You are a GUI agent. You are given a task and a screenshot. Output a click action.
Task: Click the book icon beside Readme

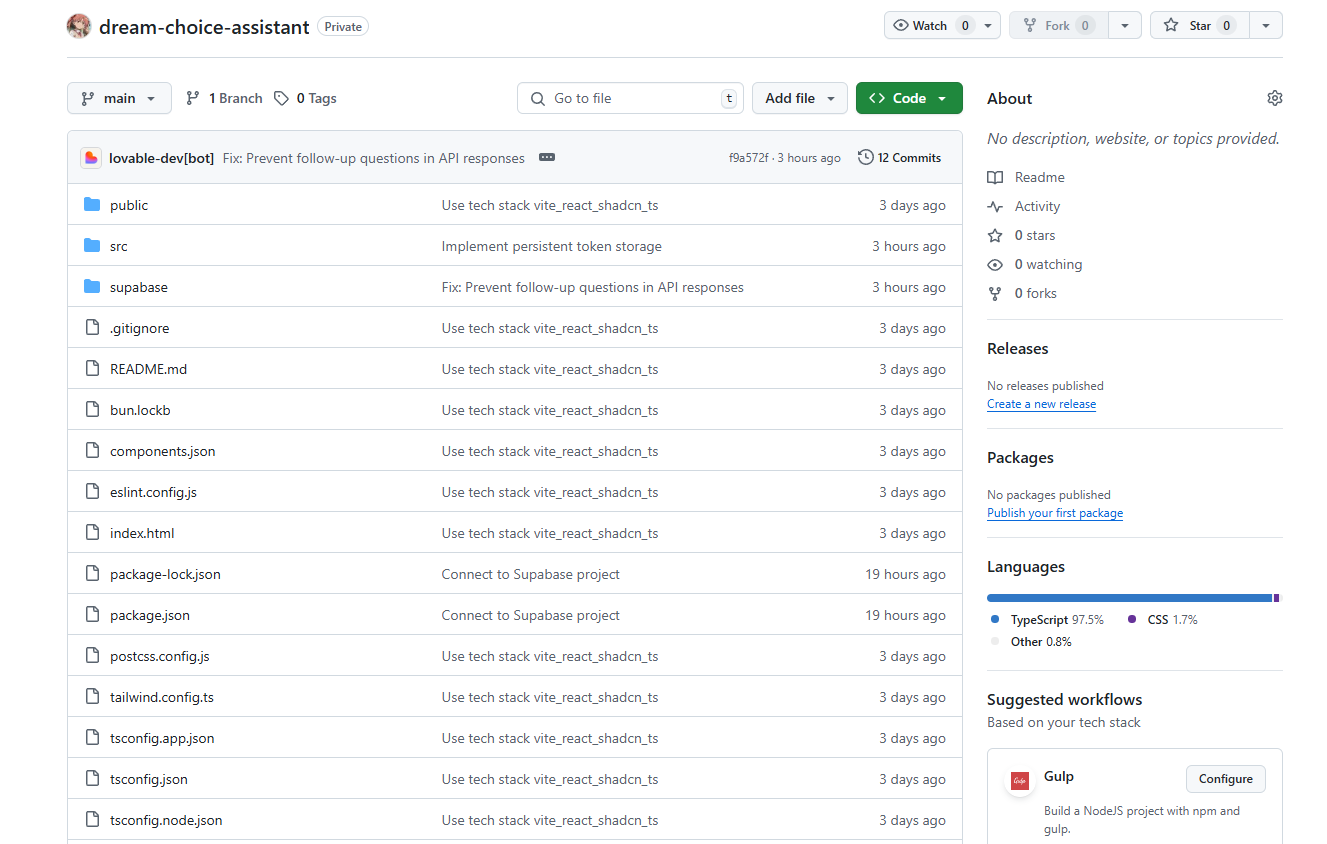(995, 177)
